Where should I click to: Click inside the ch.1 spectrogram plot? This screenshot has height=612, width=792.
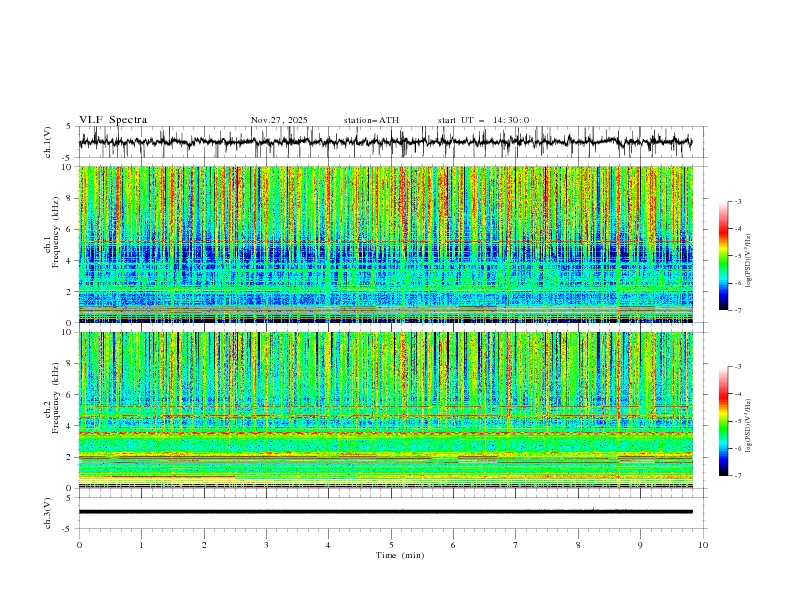click(390, 244)
